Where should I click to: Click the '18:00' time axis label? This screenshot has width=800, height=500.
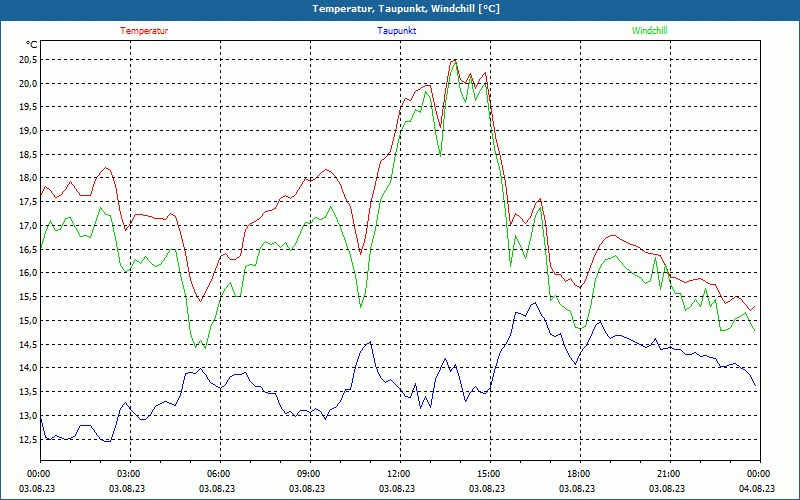pyautogui.click(x=580, y=473)
